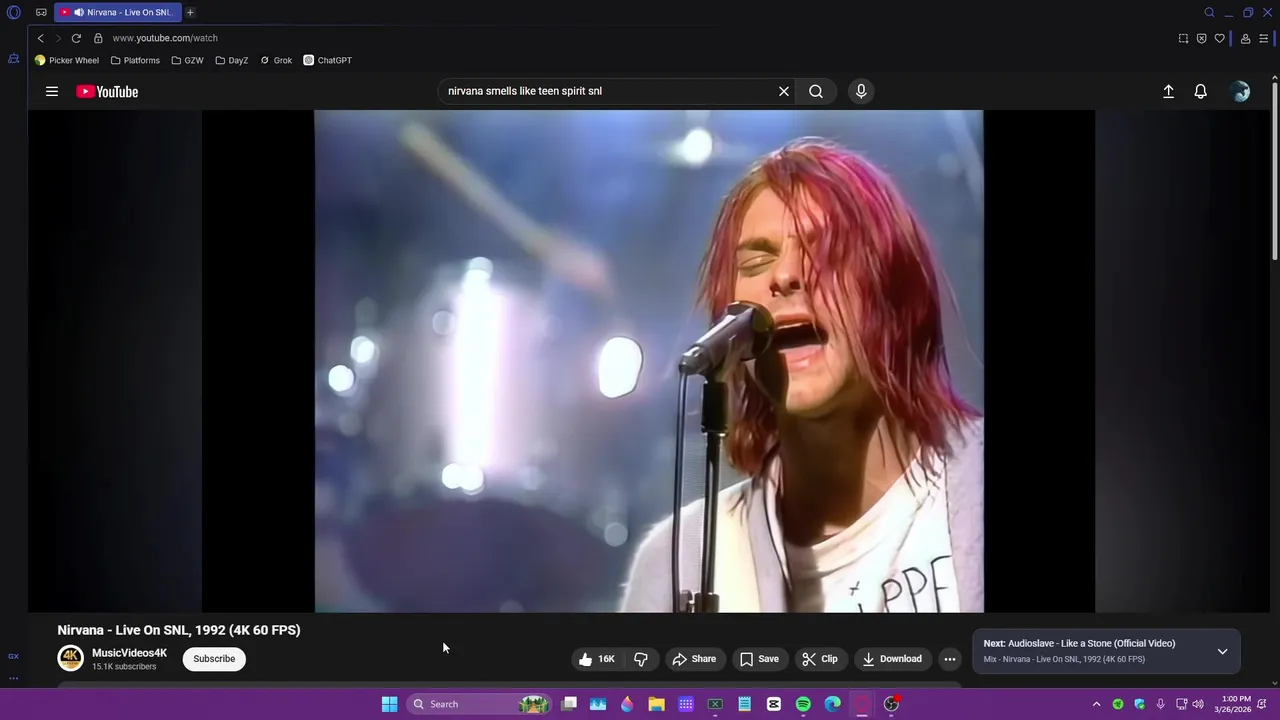The height and width of the screenshot is (720, 1280).
Task: Open a new browser tab
Action: tap(190, 12)
